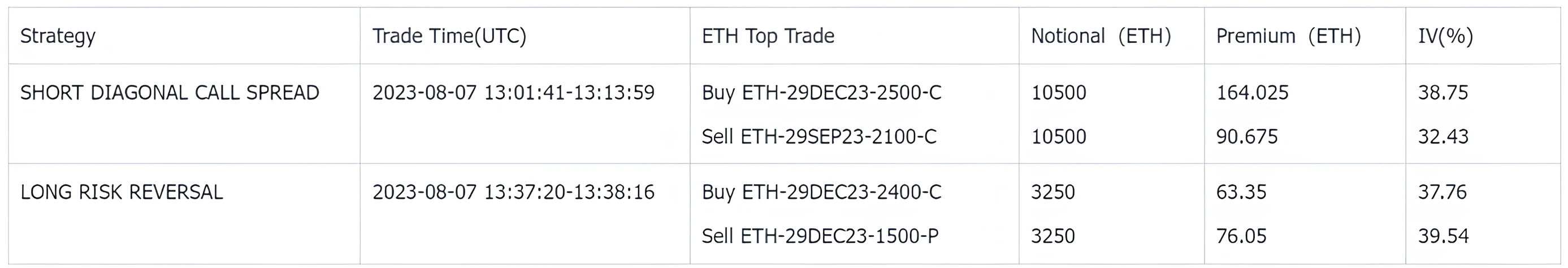Click the Sell ETH-29DEC23-1500-P trade
The height and width of the screenshot is (268, 1568).
click(820, 236)
